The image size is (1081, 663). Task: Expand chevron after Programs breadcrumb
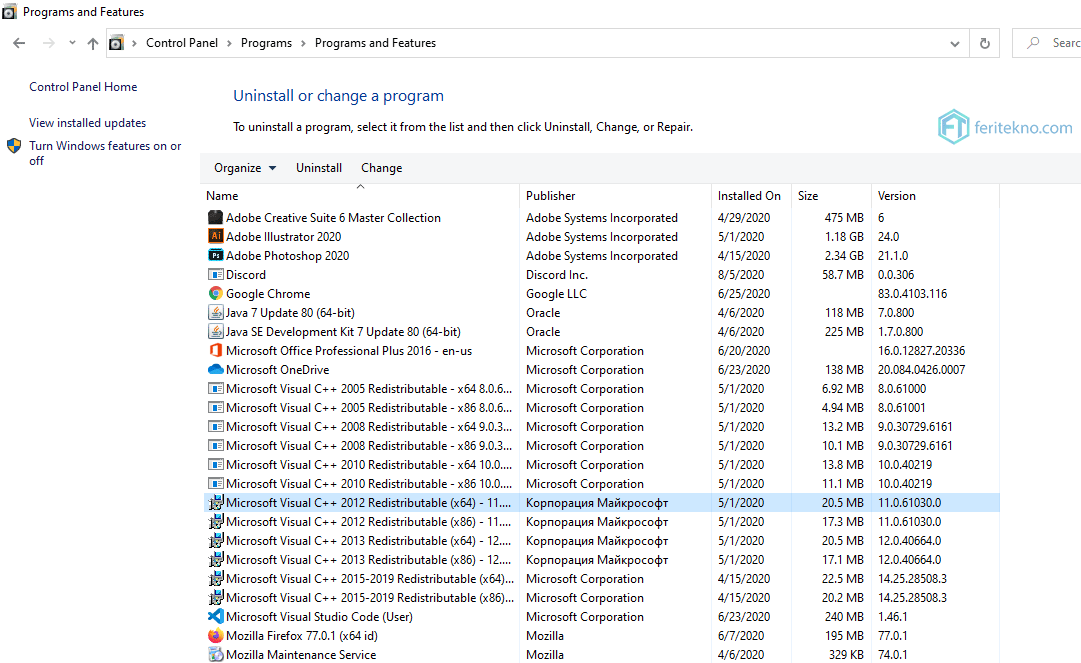[x=303, y=43]
